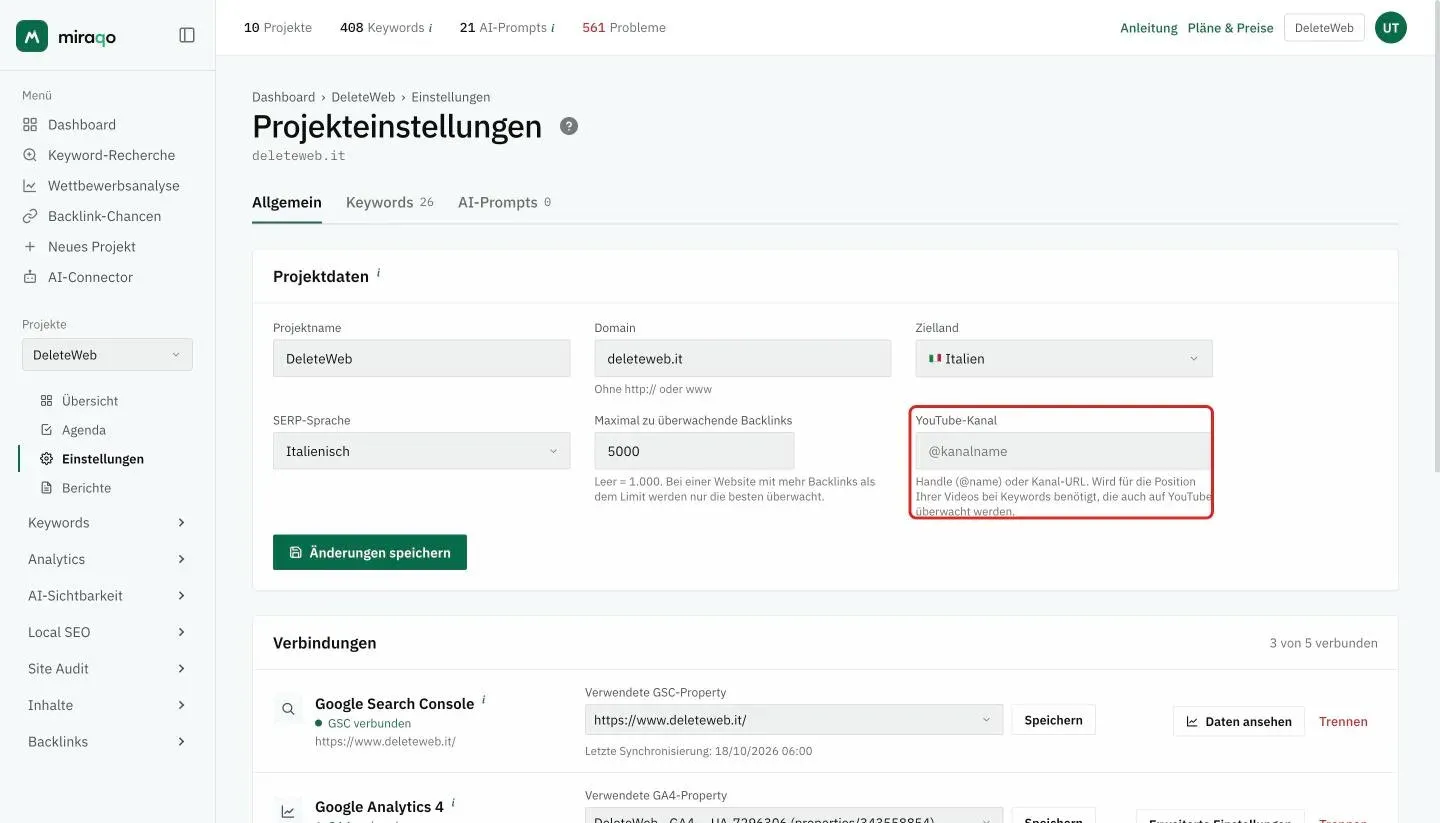Click the help question mark beside Projekteinstellungen

(x=569, y=126)
